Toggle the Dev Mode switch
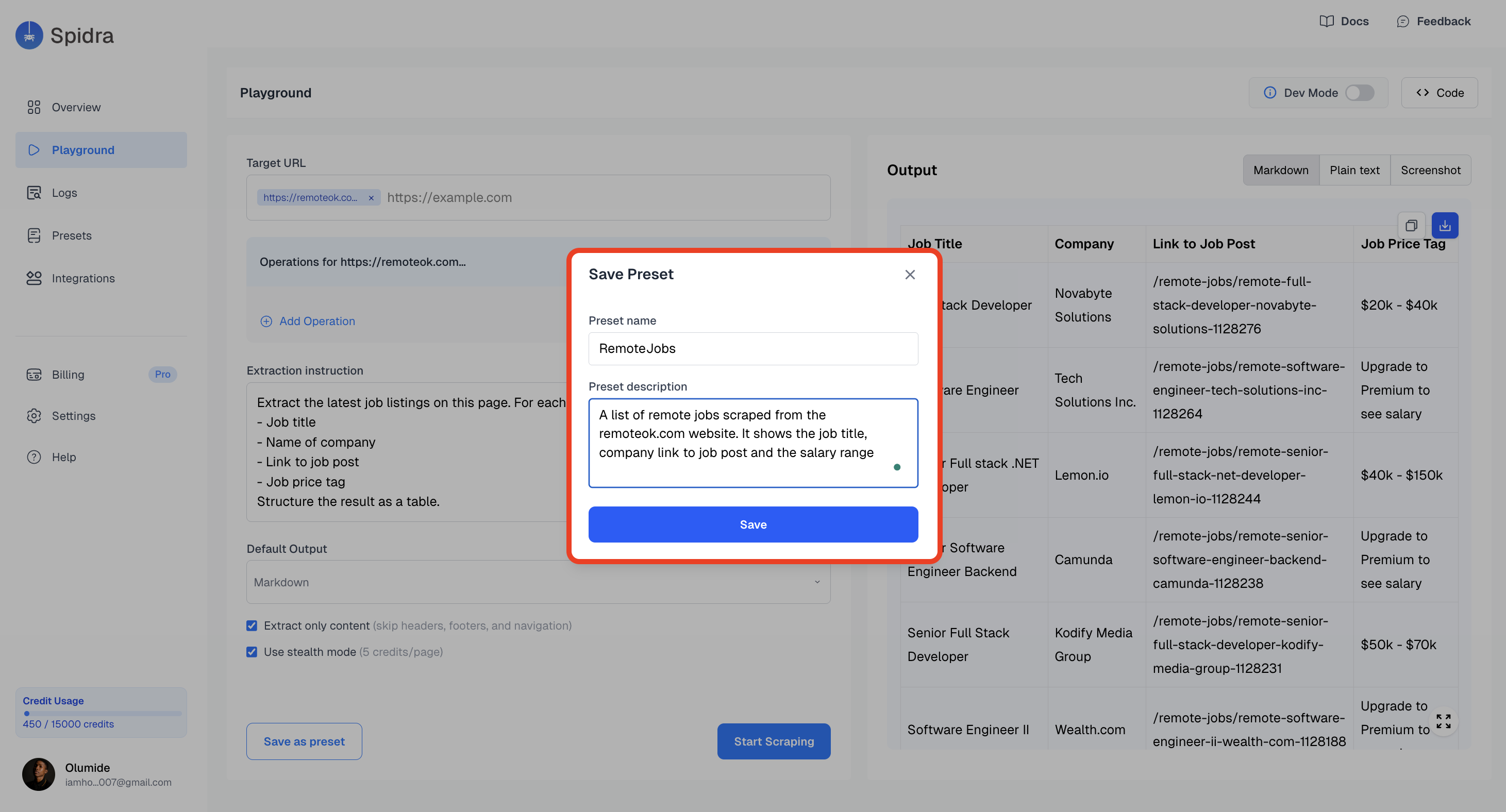The width and height of the screenshot is (1506, 812). pyautogui.click(x=1359, y=93)
